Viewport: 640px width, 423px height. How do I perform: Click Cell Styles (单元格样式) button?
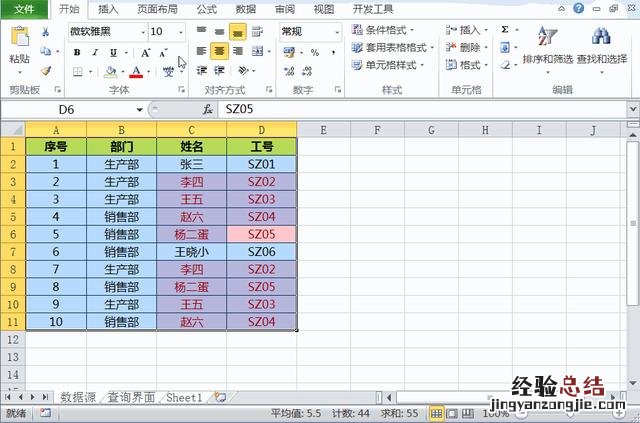click(389, 65)
